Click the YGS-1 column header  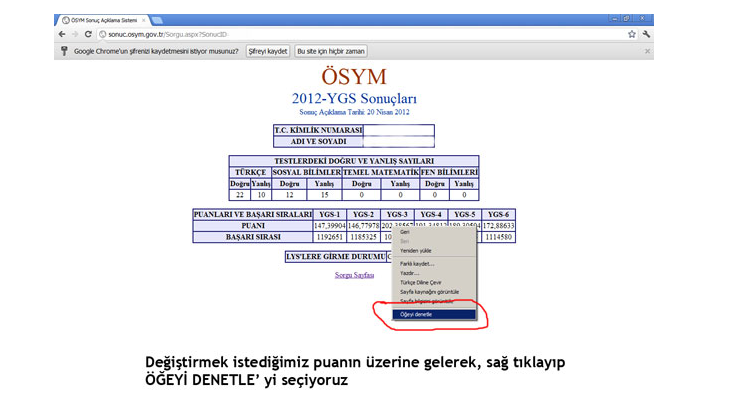coord(329,214)
